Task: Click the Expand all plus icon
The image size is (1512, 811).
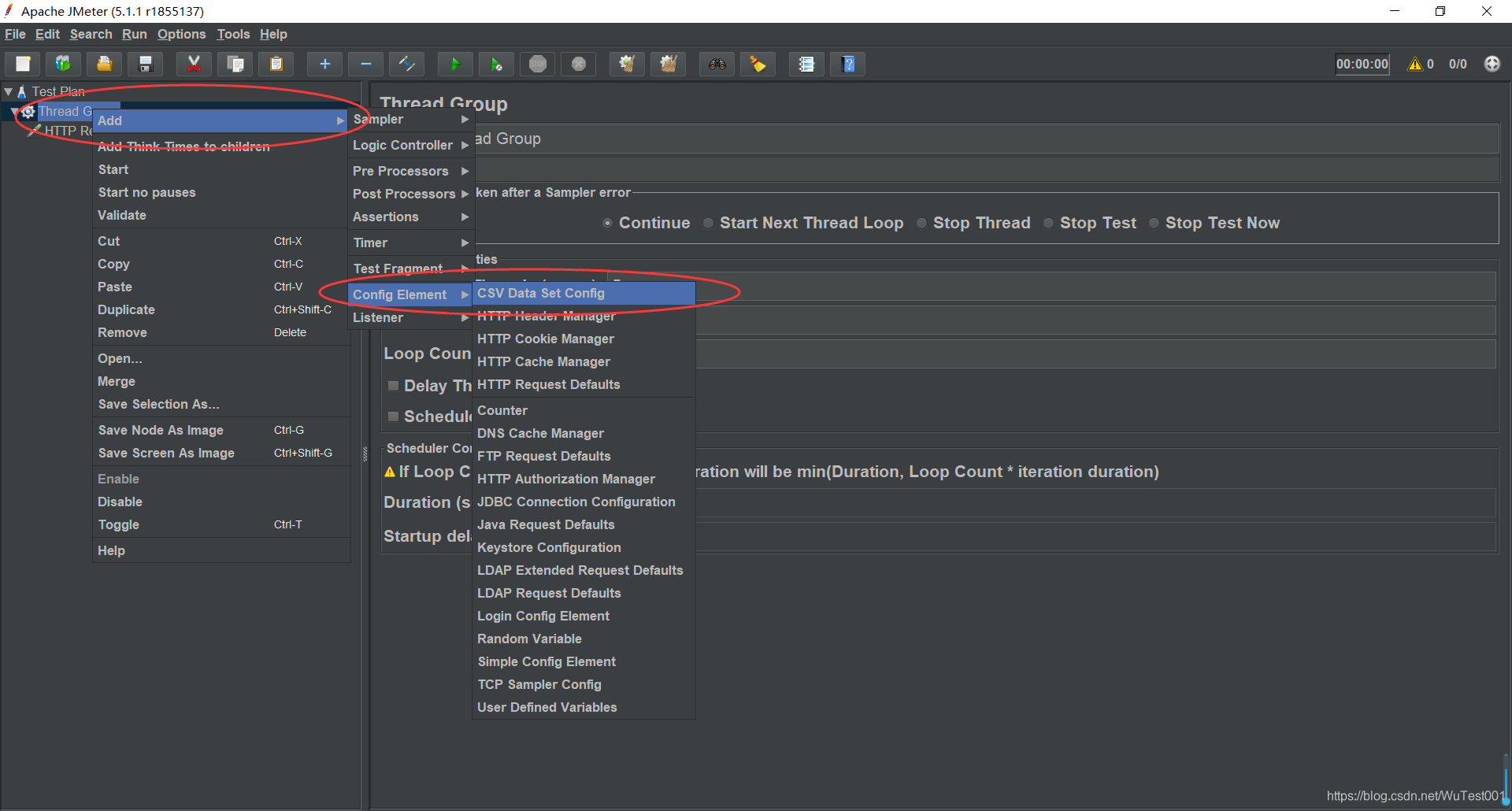Action: click(x=324, y=64)
